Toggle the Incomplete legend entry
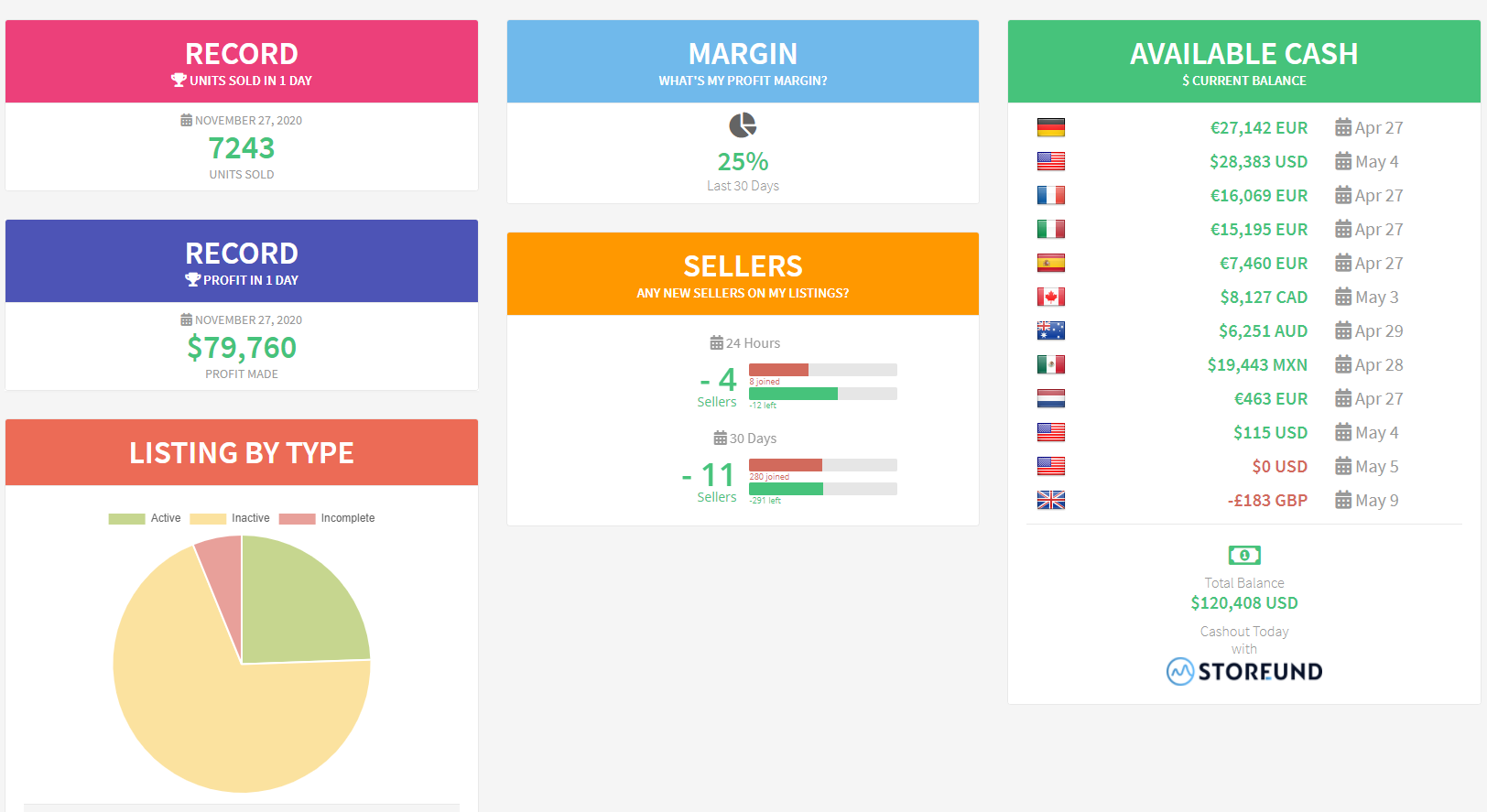This screenshot has width=1487, height=812. pyautogui.click(x=327, y=518)
